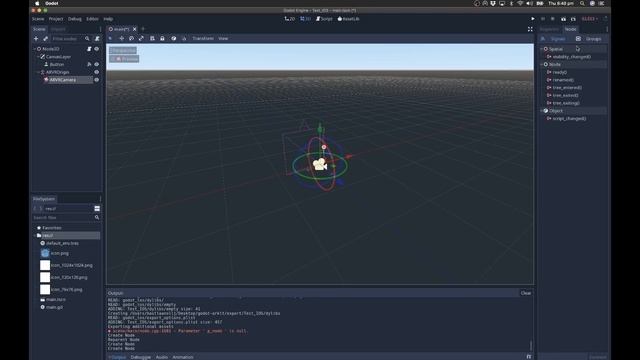640x360 pixels.
Task: Play a custom scene icon
Action: (x=573, y=19)
